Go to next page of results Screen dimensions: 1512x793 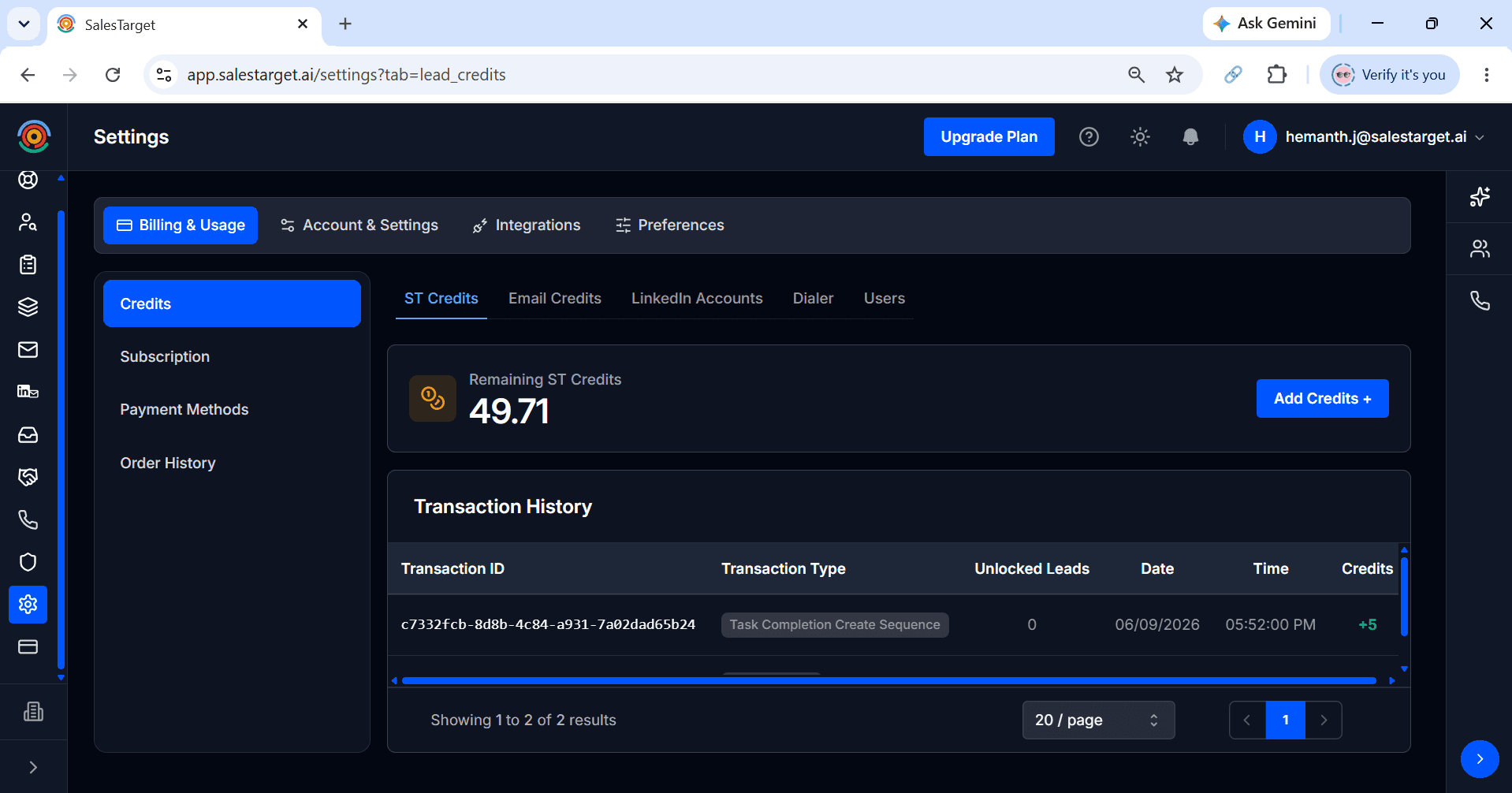(1324, 720)
